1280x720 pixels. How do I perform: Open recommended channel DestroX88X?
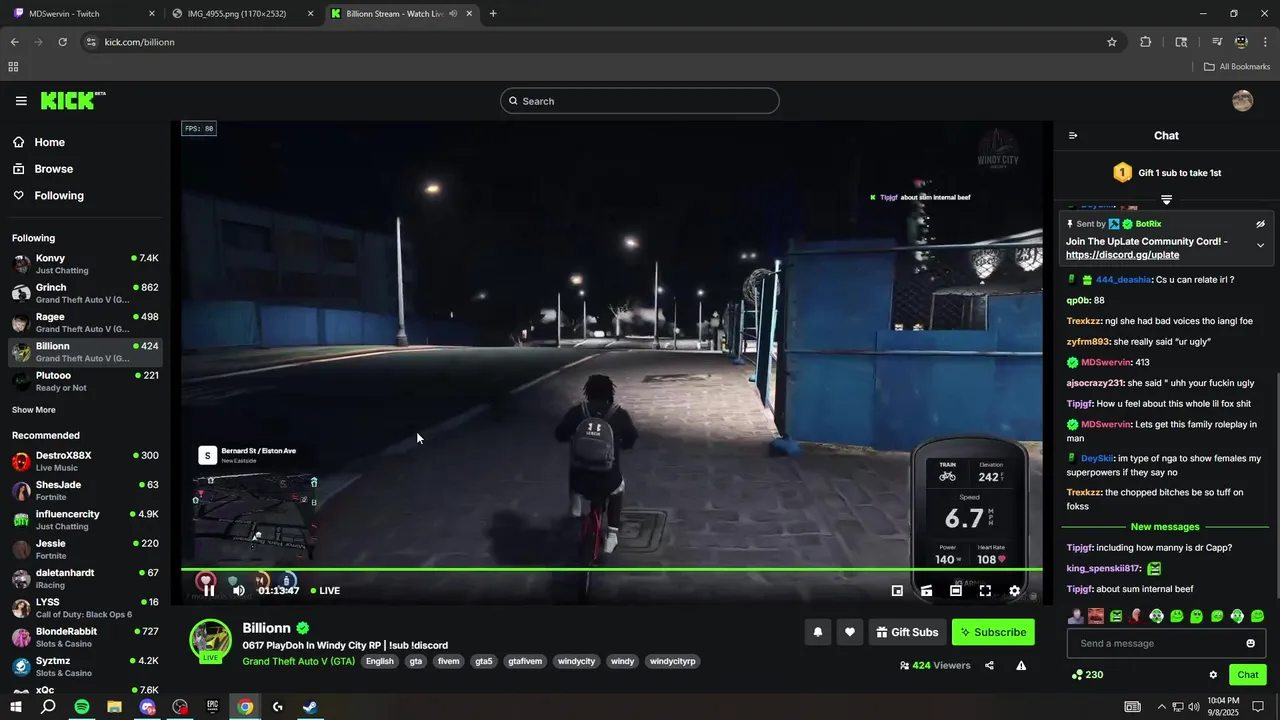[85, 461]
